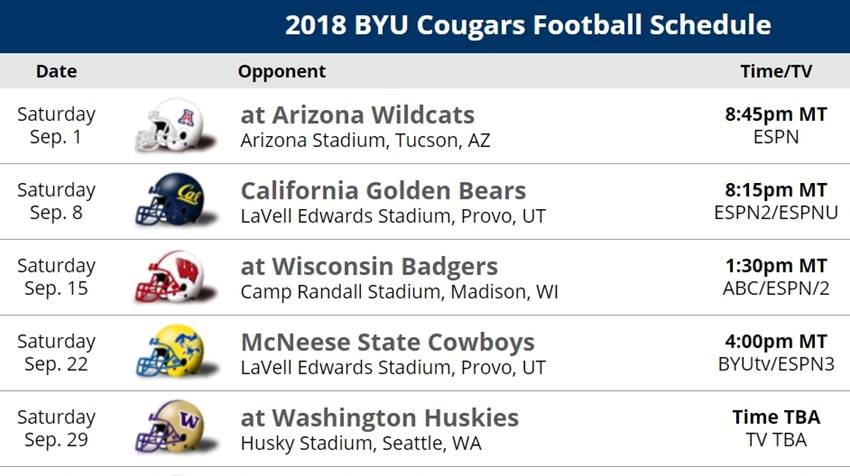850x476 pixels.
Task: Select the at Wisconsin Badgers game
Action: [x=369, y=266]
